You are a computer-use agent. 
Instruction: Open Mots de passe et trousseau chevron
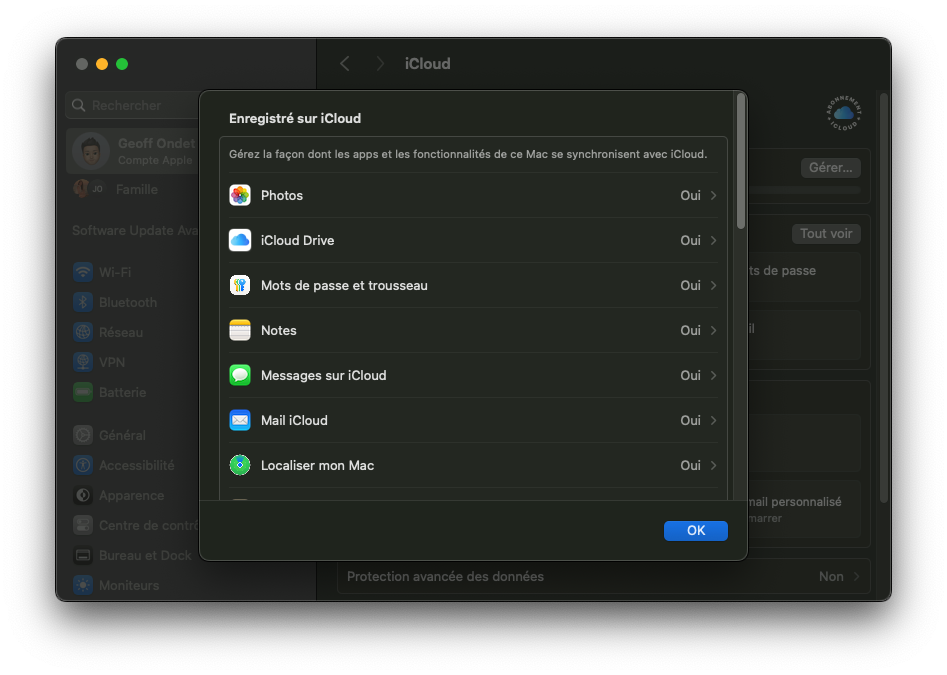pyautogui.click(x=713, y=285)
